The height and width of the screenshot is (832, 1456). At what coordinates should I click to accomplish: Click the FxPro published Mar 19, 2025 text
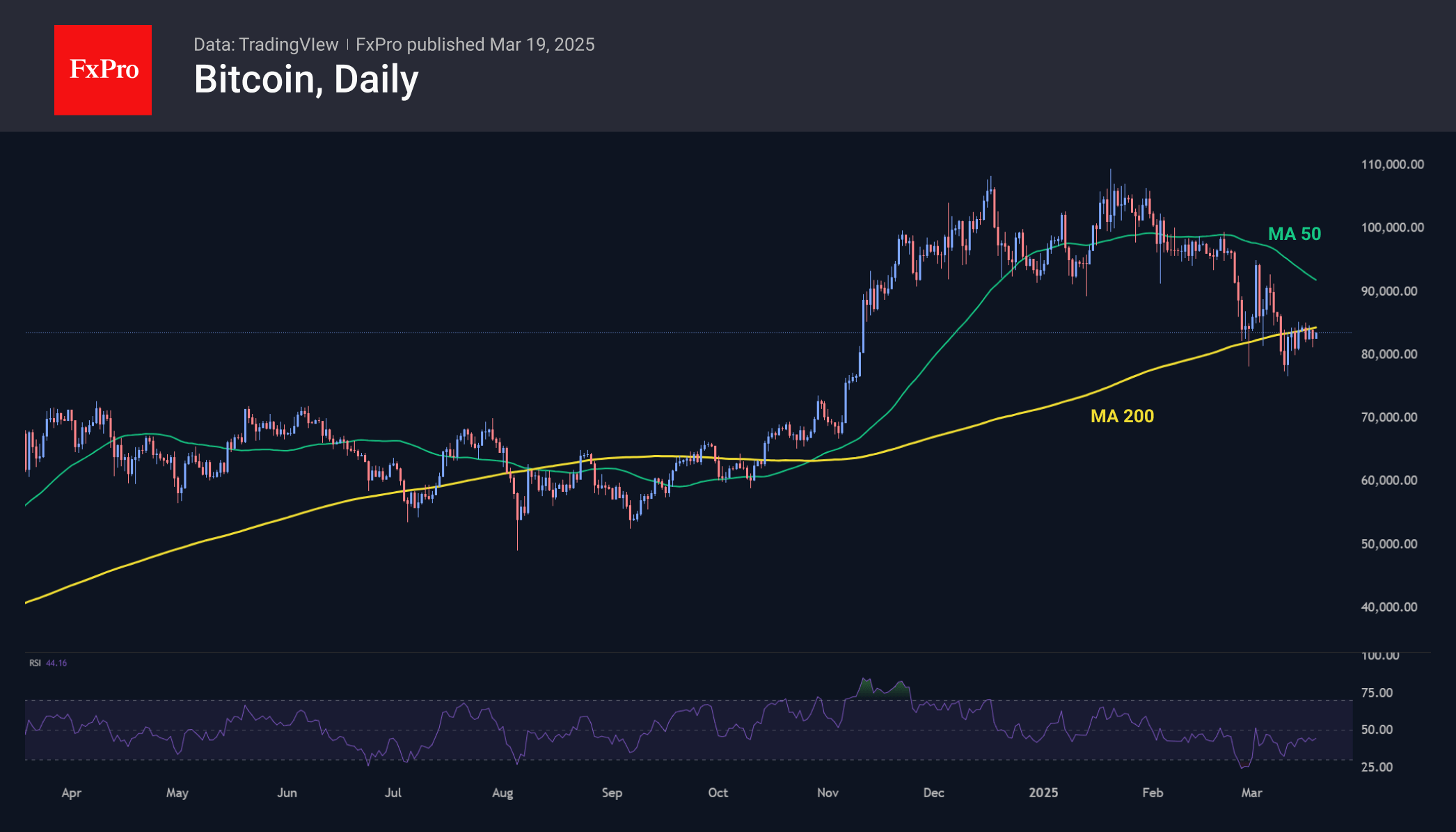point(475,45)
